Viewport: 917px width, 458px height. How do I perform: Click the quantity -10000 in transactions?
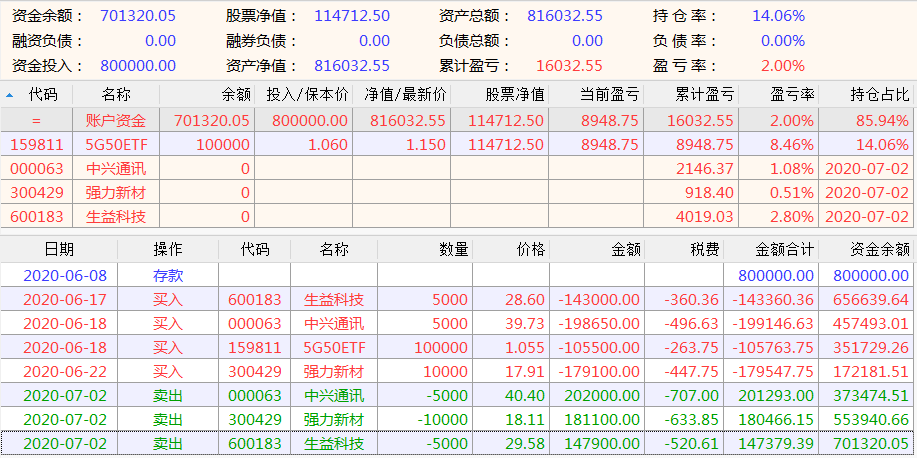pos(445,420)
